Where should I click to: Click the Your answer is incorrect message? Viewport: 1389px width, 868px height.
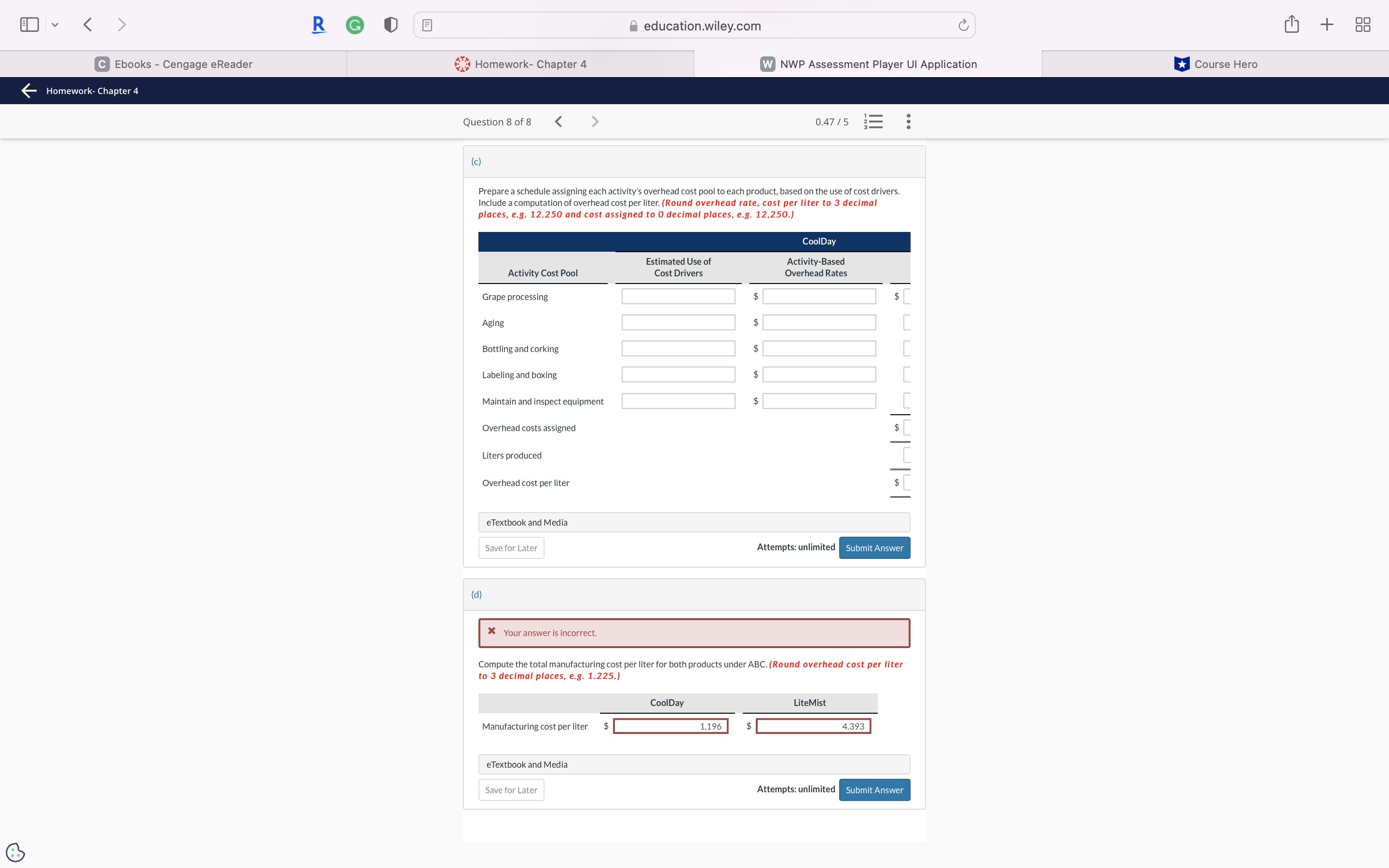[694, 633]
